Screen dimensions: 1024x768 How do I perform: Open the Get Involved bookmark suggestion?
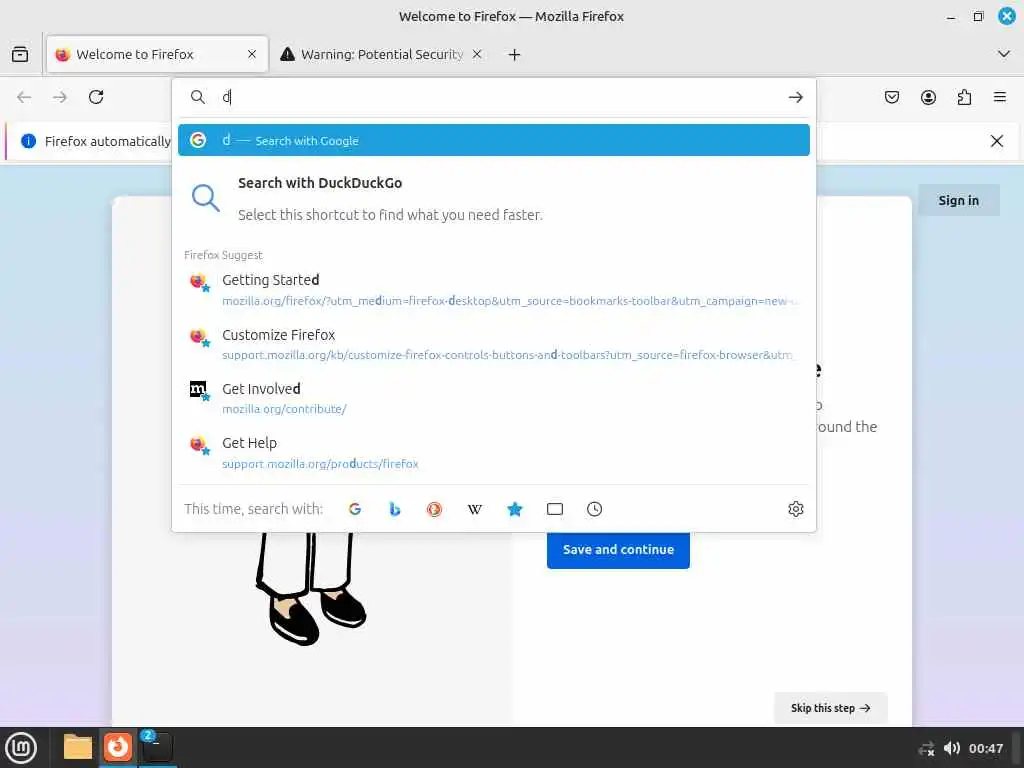click(494, 398)
